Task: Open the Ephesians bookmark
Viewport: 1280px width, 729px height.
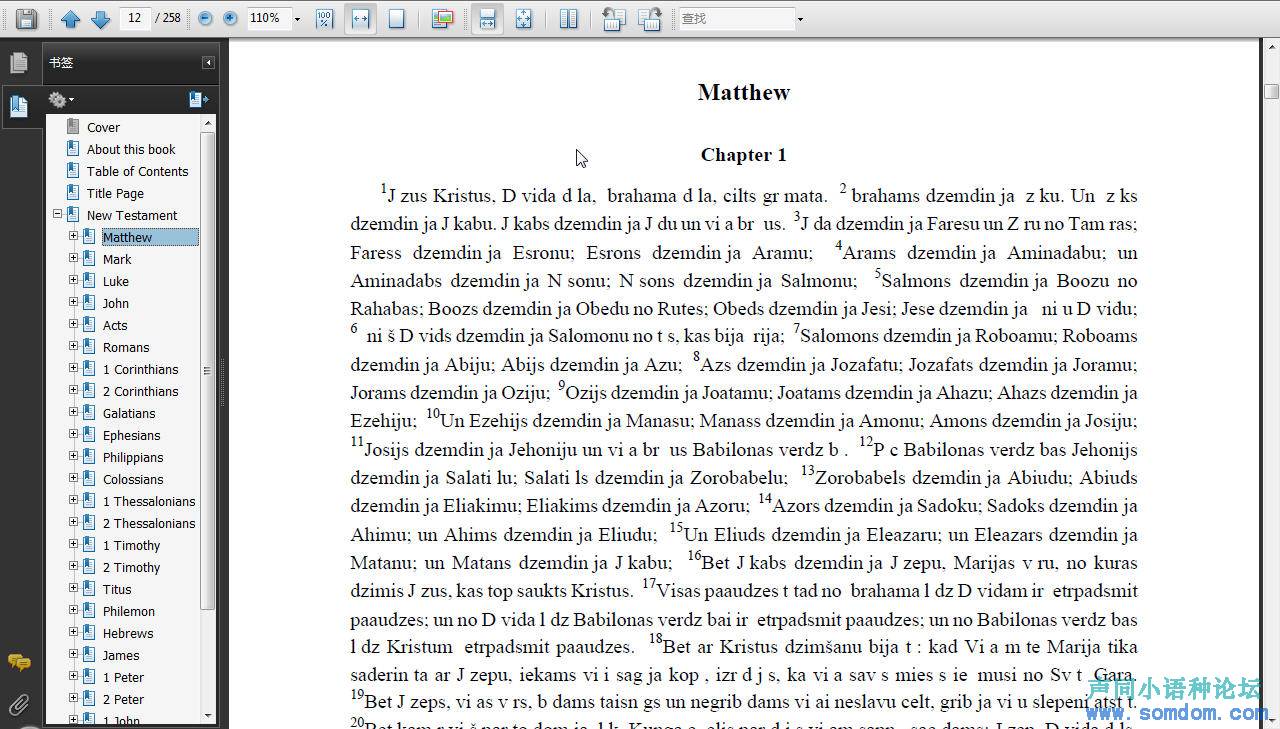Action: [x=132, y=435]
